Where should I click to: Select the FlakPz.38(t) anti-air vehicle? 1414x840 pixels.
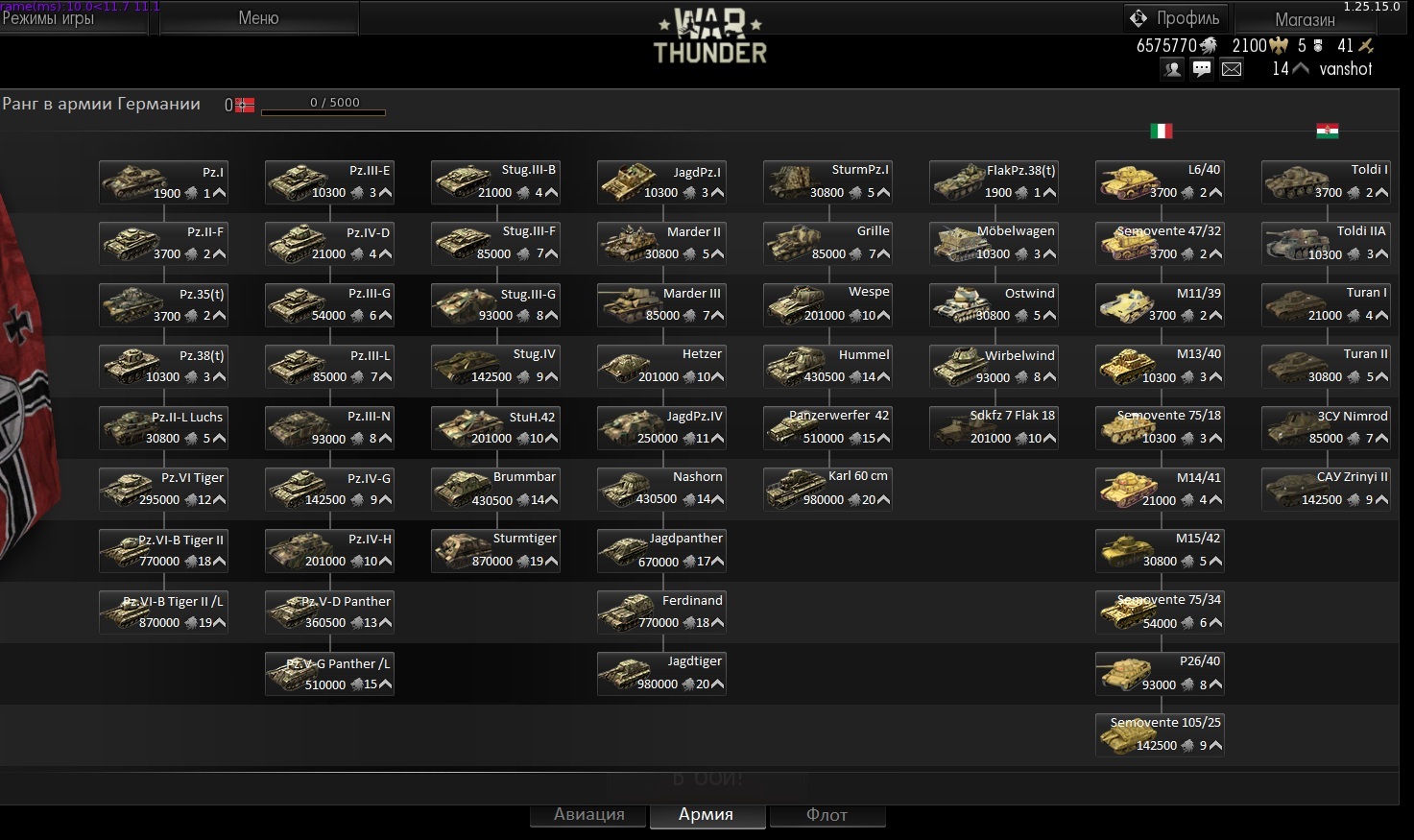coord(994,182)
